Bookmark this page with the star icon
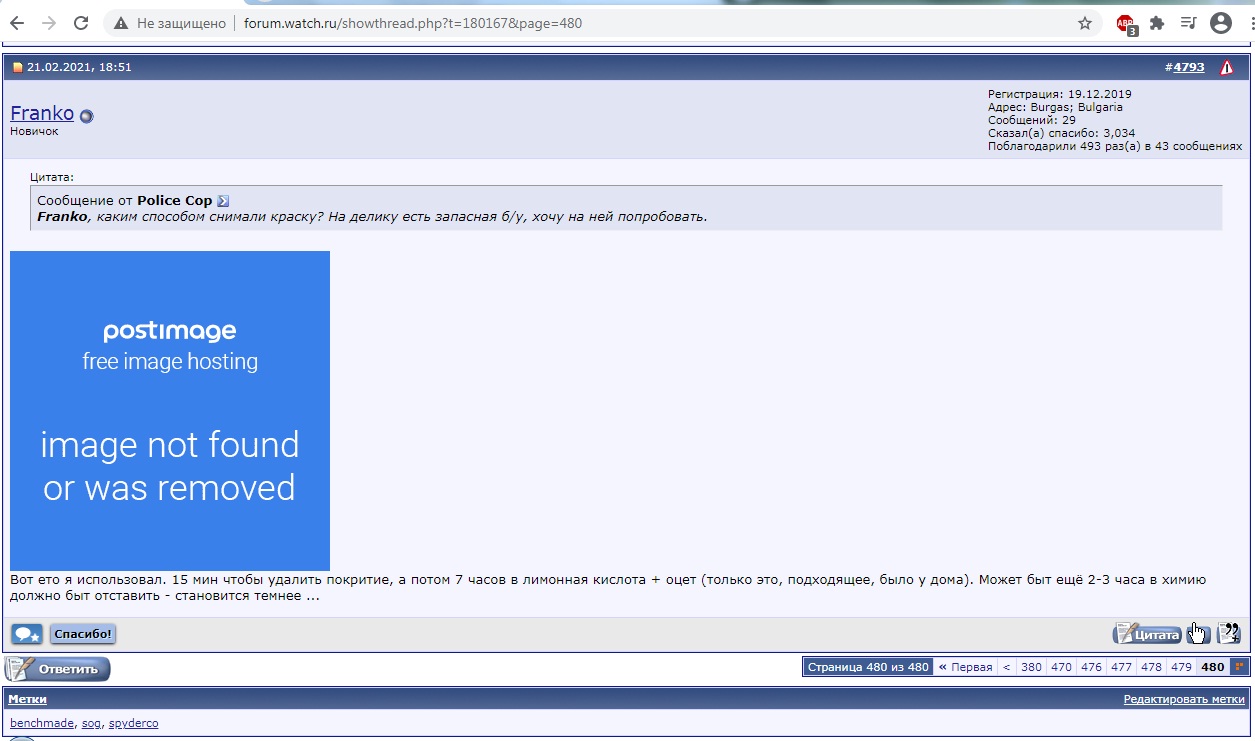The width and height of the screenshot is (1255, 741). pos(1085,23)
